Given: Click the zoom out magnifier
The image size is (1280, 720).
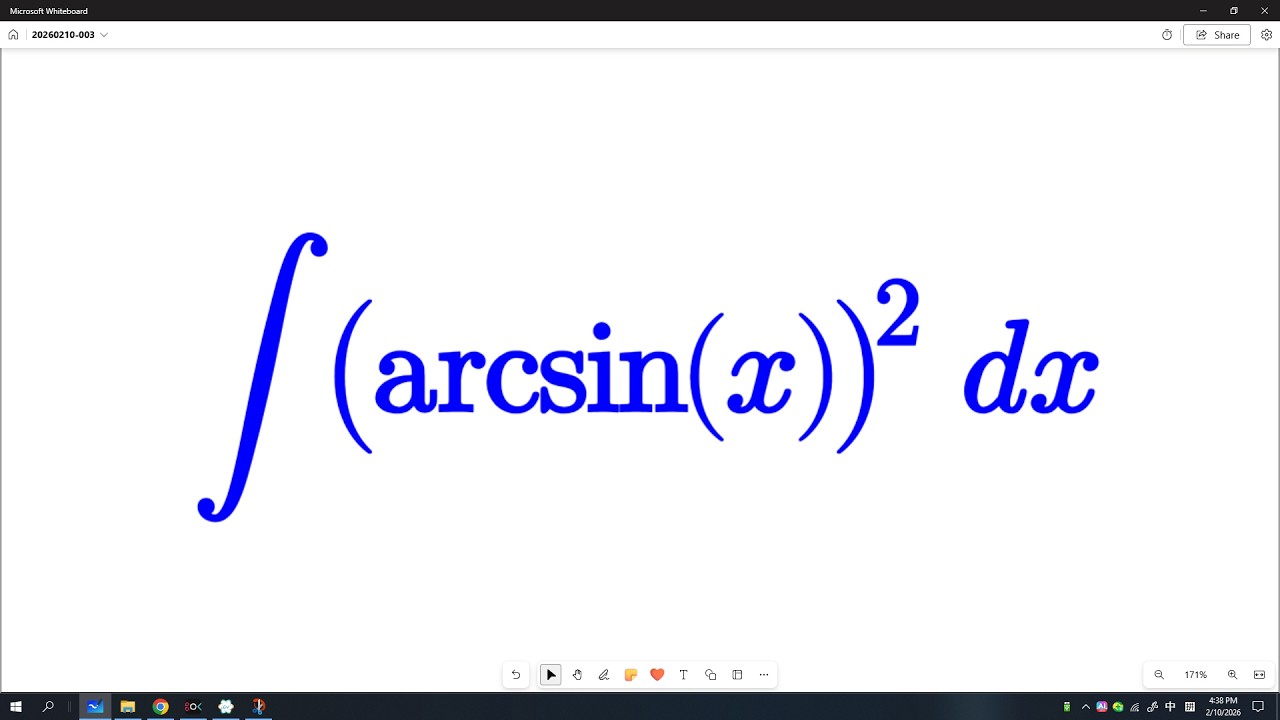Looking at the screenshot, I should [x=1159, y=675].
